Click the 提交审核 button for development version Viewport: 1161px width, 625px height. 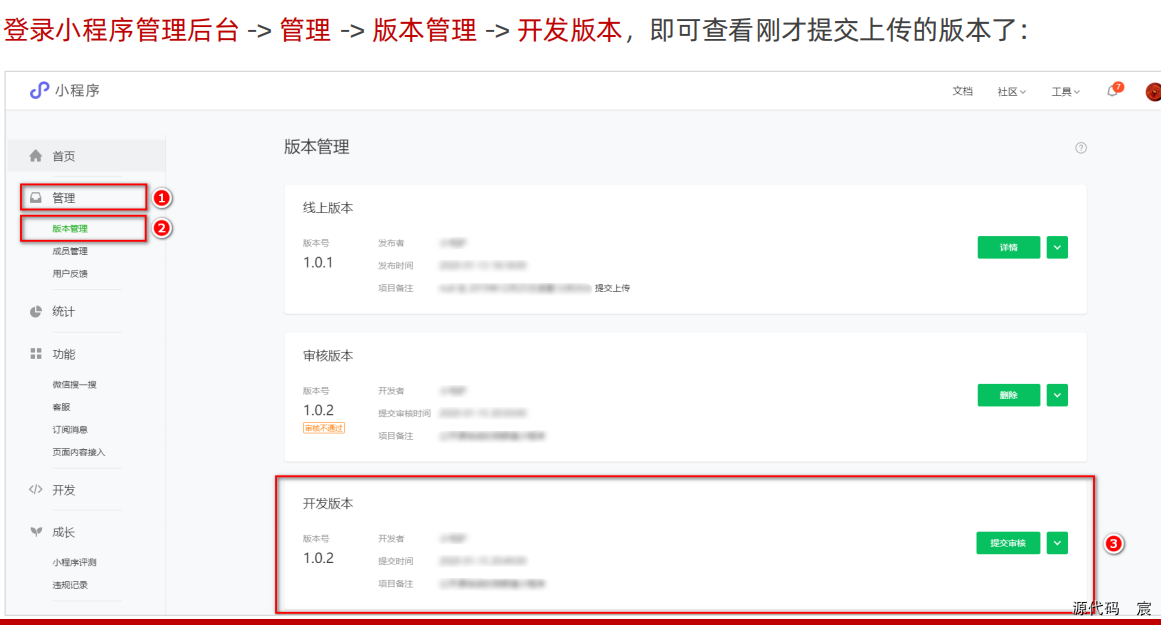(x=1008, y=543)
